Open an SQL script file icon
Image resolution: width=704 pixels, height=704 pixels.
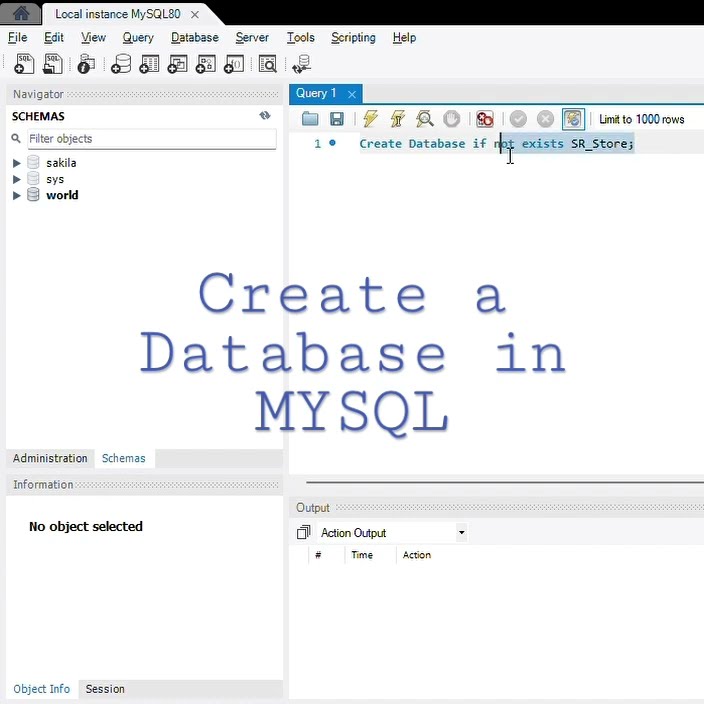coord(53,63)
